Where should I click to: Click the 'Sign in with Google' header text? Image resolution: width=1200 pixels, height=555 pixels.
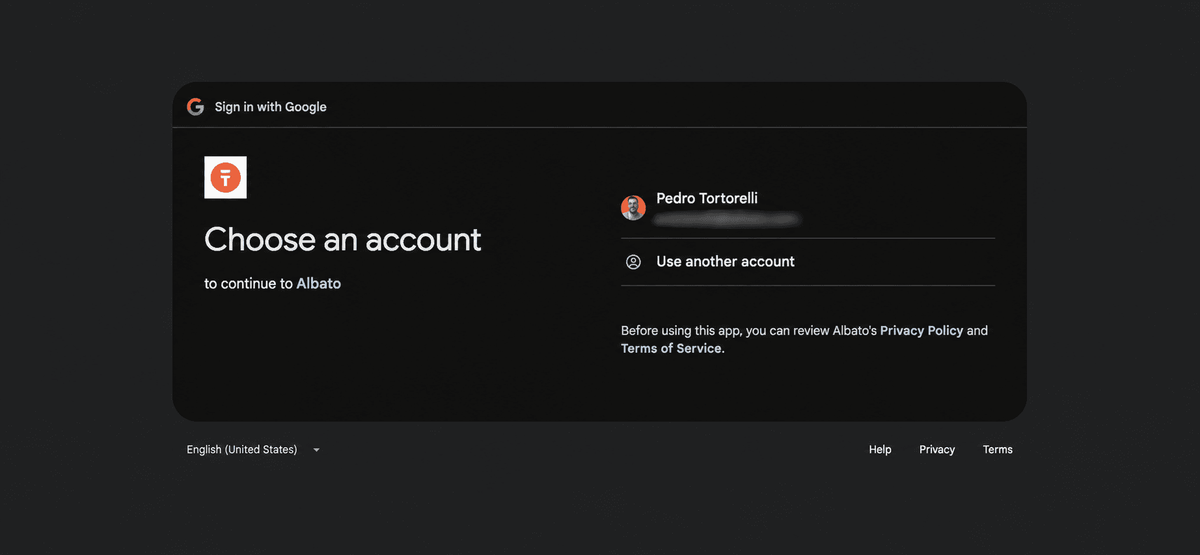coord(271,107)
